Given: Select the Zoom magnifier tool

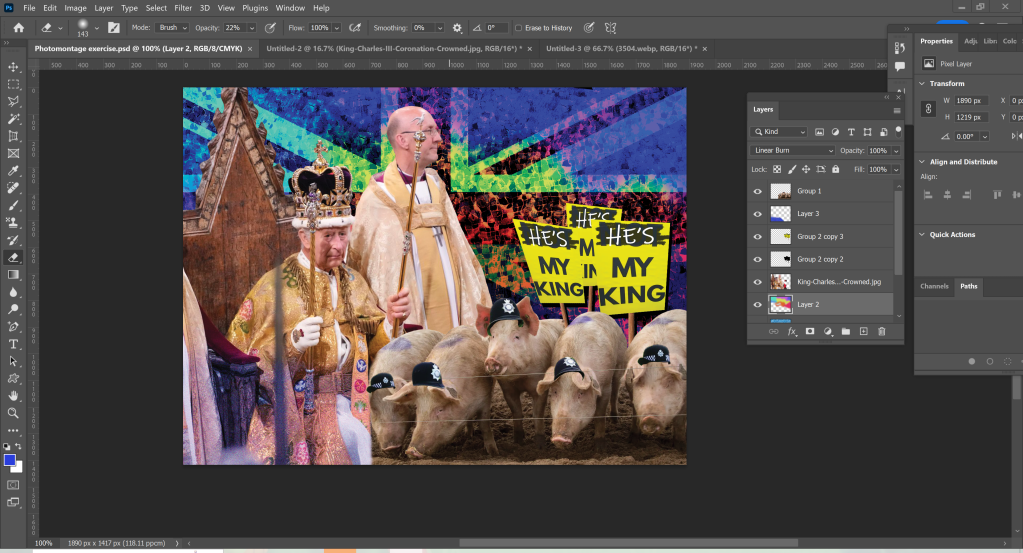Looking at the screenshot, I should click(14, 413).
